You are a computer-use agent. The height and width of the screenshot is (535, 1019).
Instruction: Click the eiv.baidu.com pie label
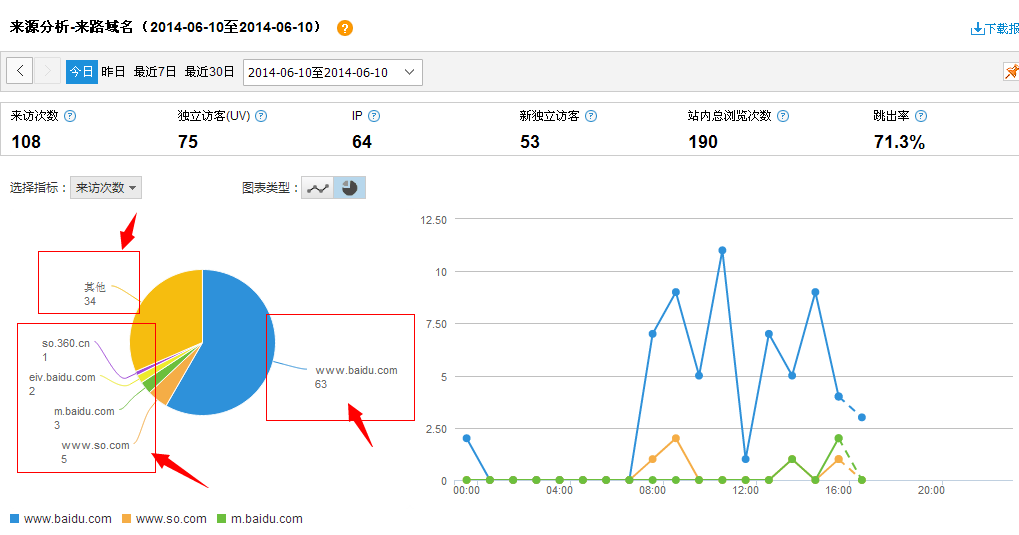(x=62, y=384)
